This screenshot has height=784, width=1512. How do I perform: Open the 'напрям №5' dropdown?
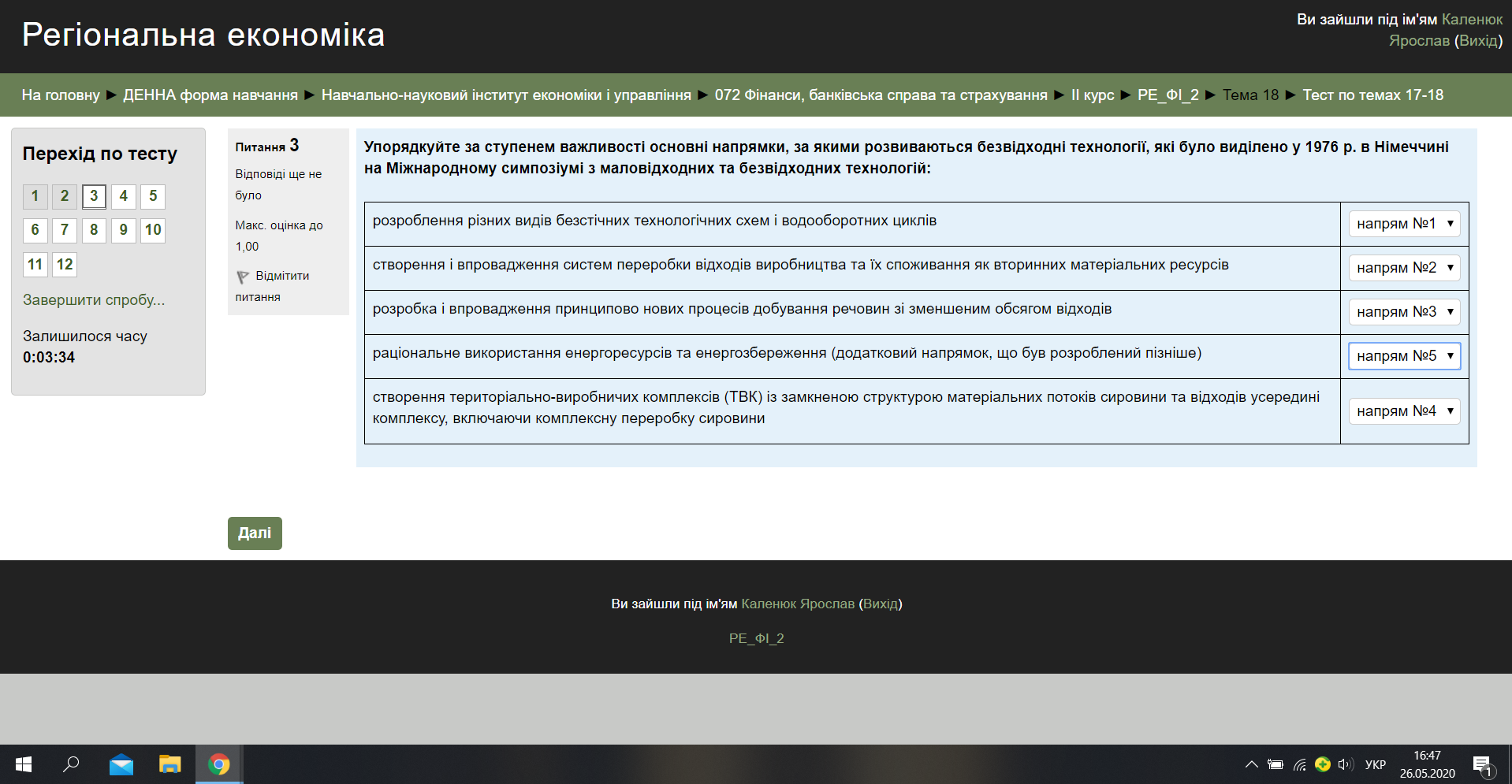[1404, 356]
